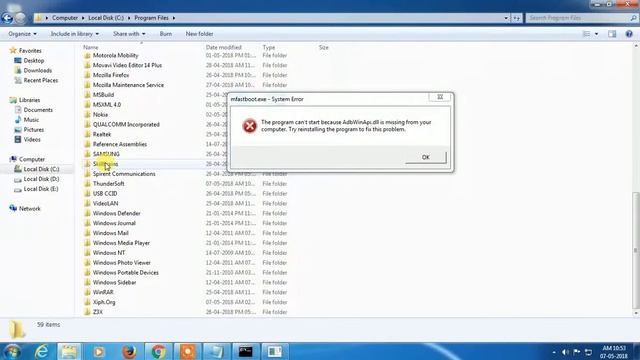This screenshot has width=640, height=360.
Task: Select the ThunderSoft folder
Action: pyautogui.click(x=109, y=184)
